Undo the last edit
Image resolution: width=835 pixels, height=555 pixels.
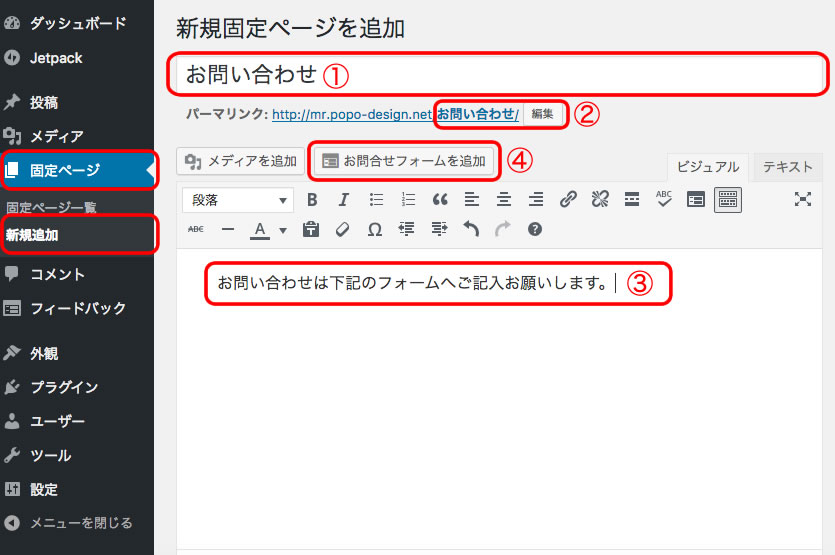tap(470, 229)
